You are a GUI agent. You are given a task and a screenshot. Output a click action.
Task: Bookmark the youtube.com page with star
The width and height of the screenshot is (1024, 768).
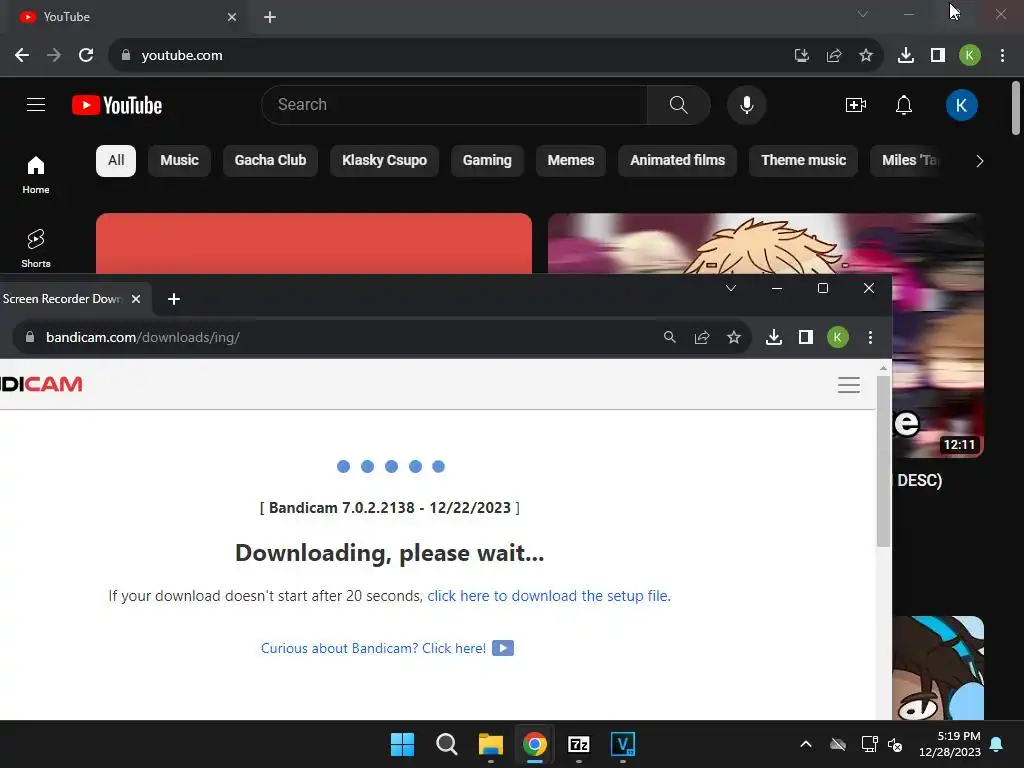[866, 56]
